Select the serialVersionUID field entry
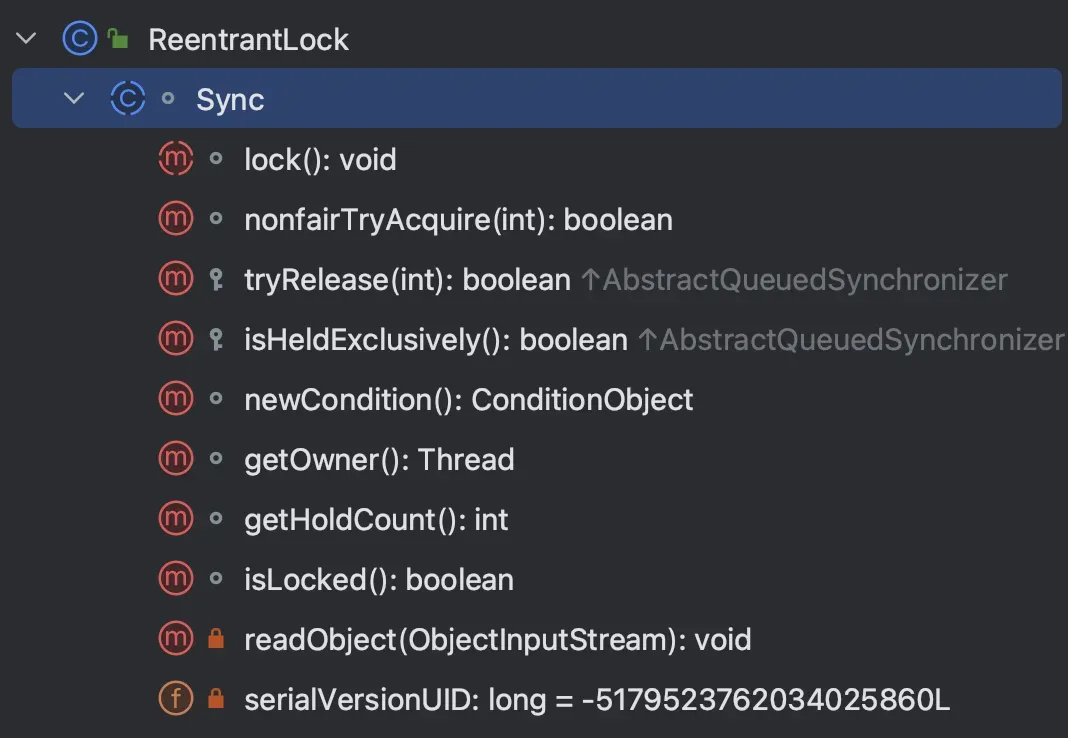1068x738 pixels. (596, 700)
